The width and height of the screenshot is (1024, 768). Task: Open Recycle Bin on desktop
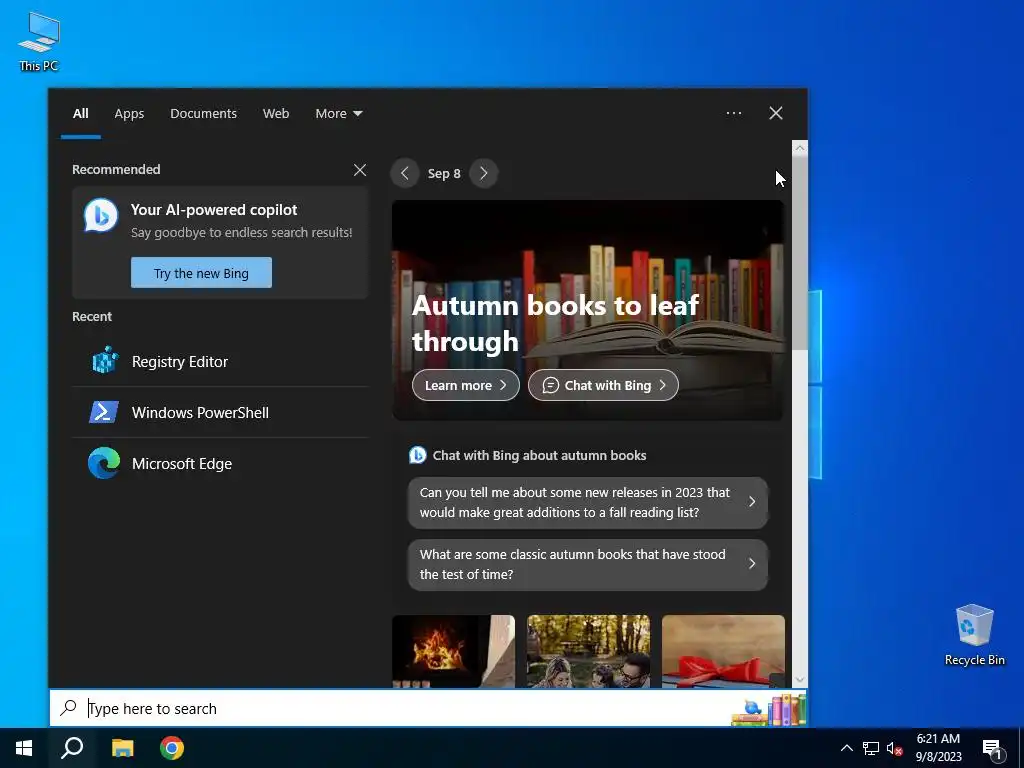[974, 635]
